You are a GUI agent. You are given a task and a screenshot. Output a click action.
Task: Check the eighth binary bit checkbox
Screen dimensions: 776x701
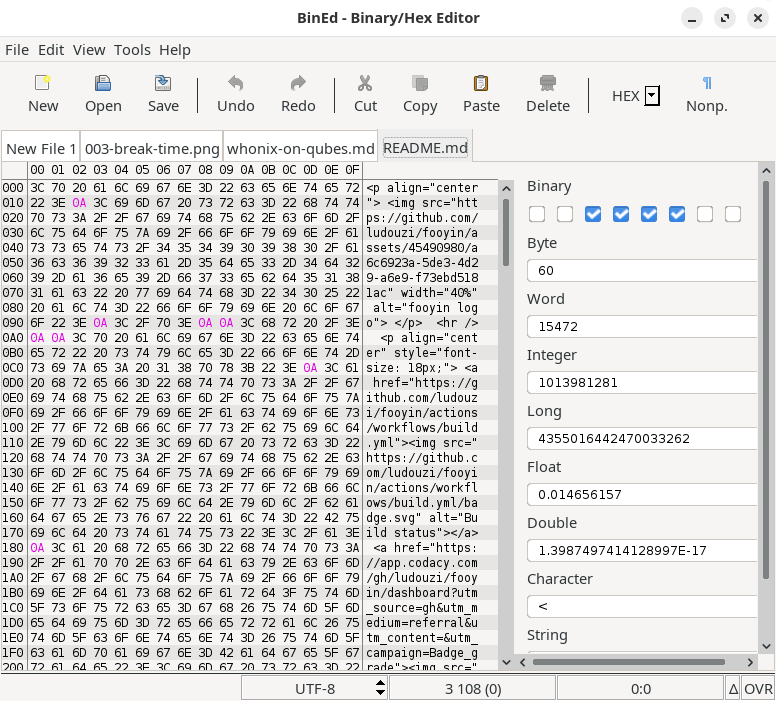(733, 214)
